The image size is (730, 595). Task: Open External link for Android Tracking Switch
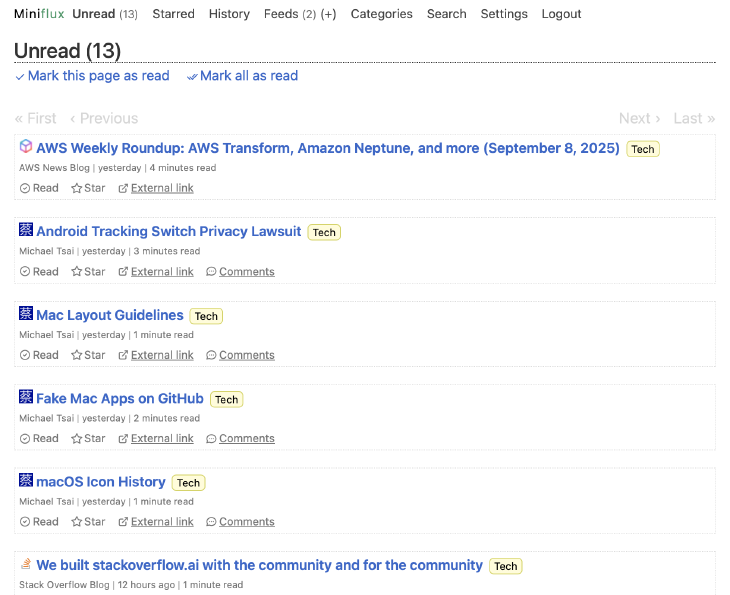tap(156, 271)
